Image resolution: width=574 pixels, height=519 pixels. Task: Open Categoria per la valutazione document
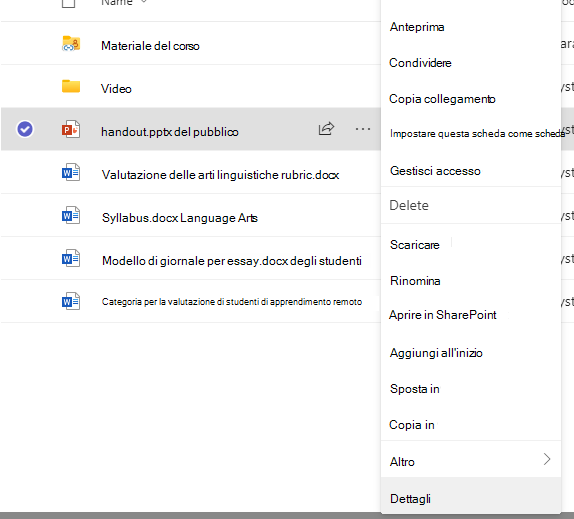tap(232, 302)
